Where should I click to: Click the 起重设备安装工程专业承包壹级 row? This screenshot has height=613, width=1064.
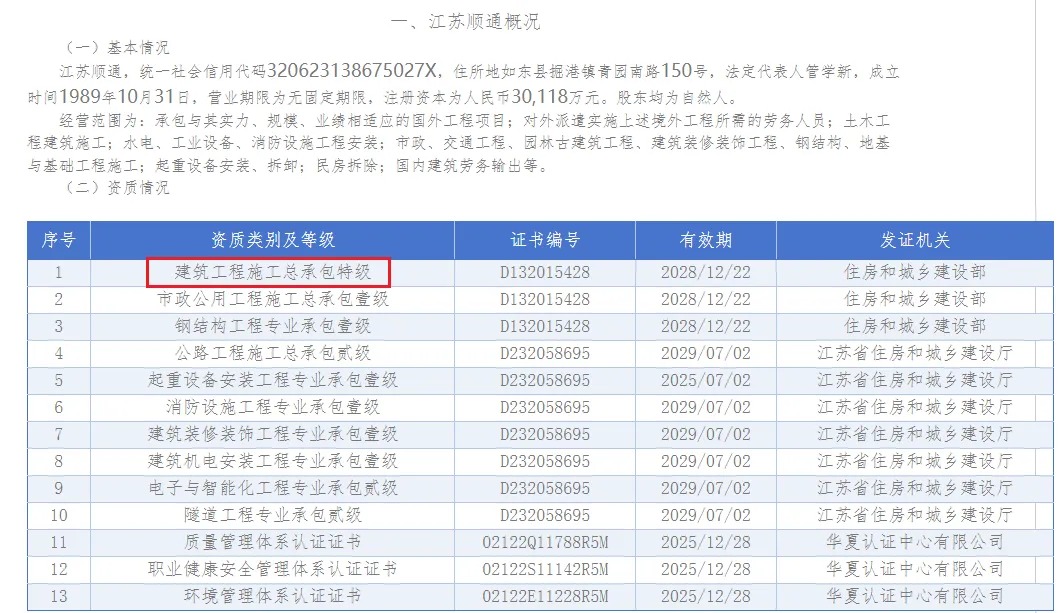point(272,380)
